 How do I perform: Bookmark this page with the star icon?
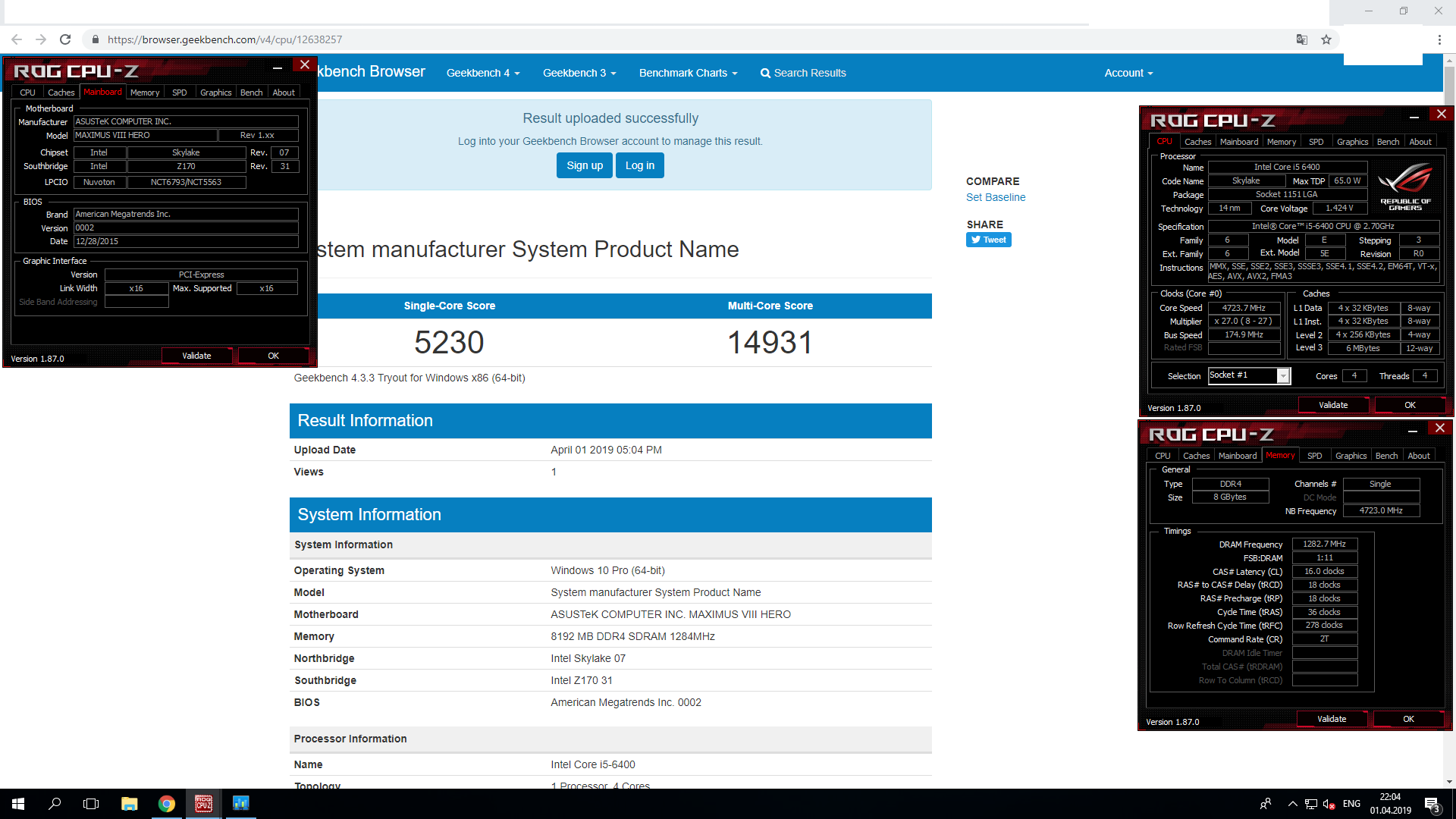[x=1326, y=39]
